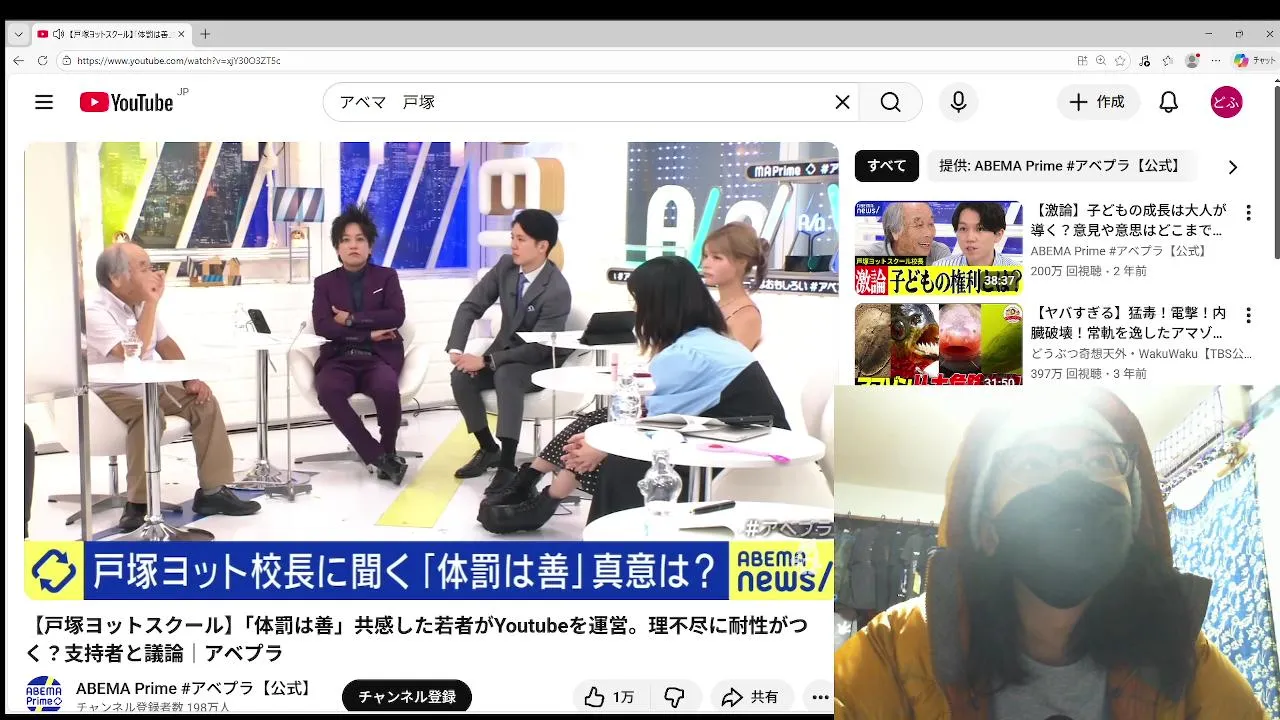
Task: Open the browser profile icon
Action: point(1191,60)
